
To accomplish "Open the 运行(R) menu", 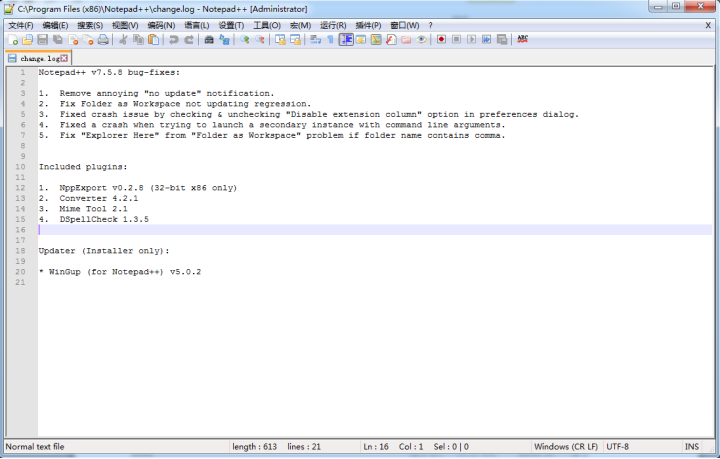I will pyautogui.click(x=333, y=25).
